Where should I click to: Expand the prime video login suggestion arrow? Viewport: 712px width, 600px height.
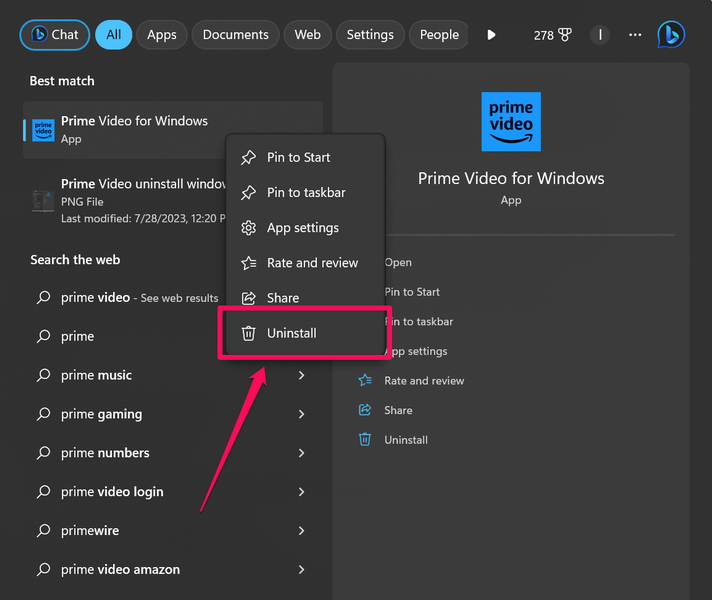pyautogui.click(x=302, y=492)
